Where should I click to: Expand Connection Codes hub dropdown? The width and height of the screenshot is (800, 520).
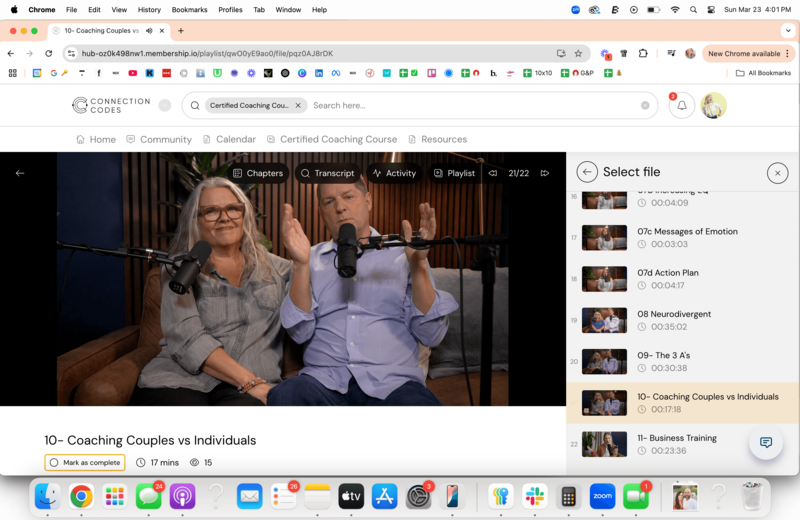(164, 105)
